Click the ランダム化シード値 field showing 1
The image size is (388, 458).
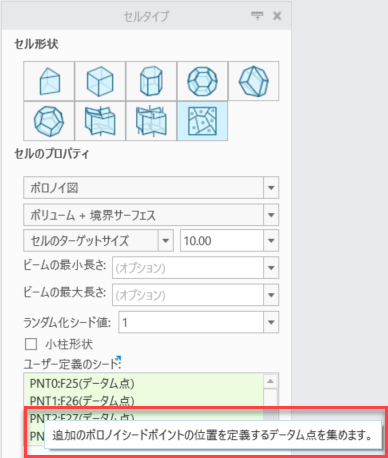[x=191, y=322]
